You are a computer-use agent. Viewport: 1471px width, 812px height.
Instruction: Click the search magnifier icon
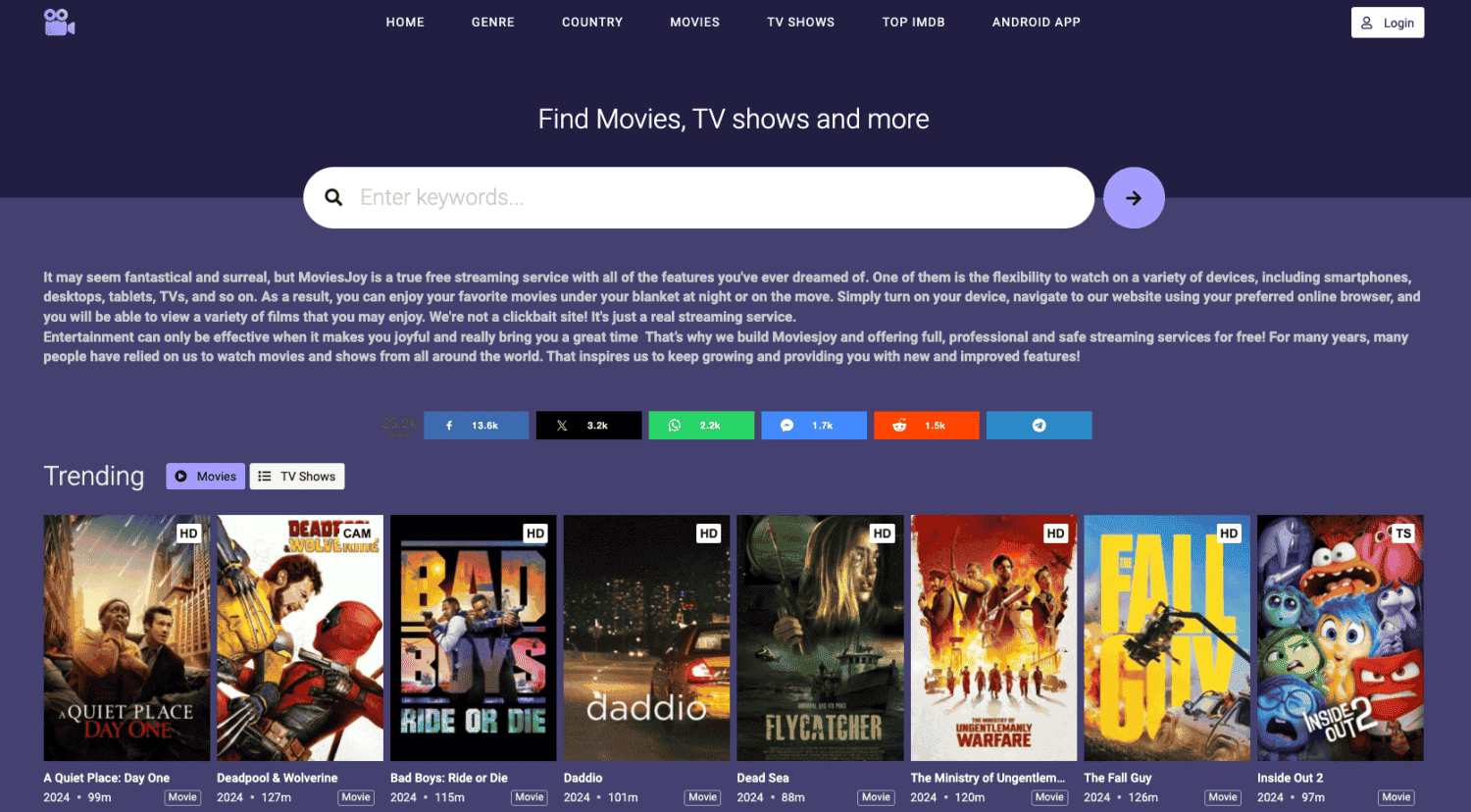coord(333,197)
